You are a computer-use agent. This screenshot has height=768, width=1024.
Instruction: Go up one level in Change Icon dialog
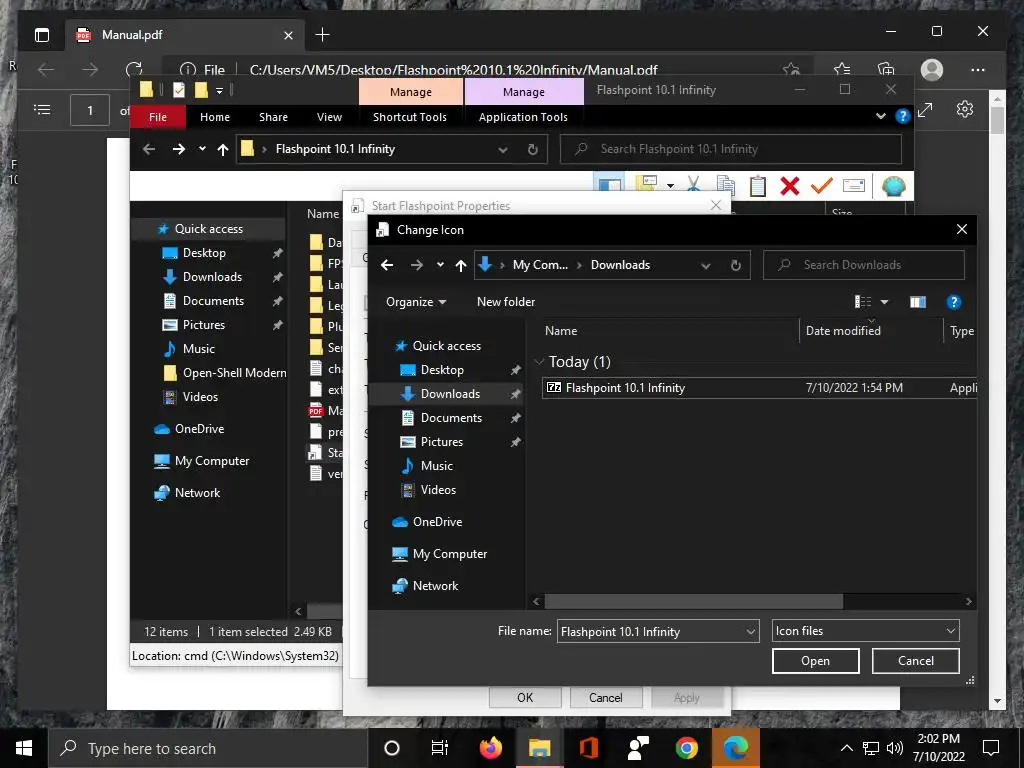click(x=461, y=265)
